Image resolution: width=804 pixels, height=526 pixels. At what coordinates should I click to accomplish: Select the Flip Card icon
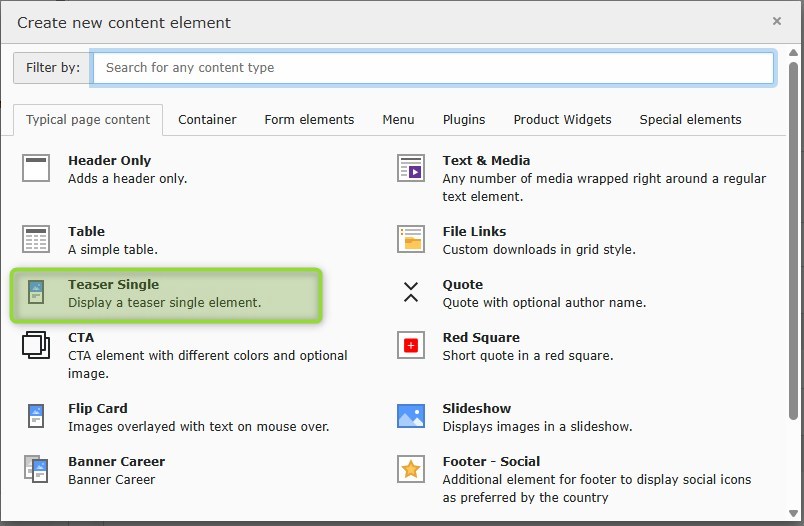click(36, 416)
